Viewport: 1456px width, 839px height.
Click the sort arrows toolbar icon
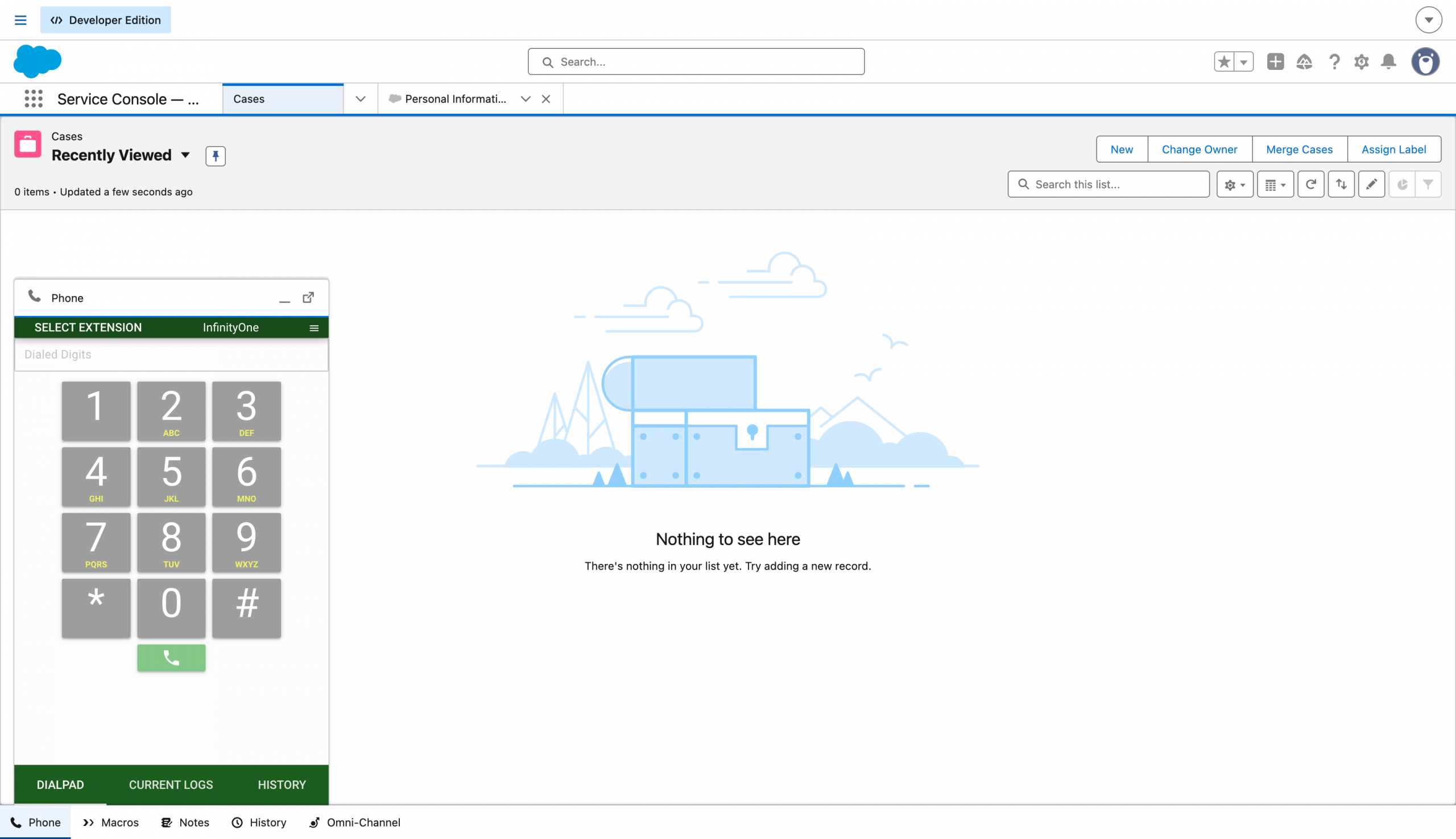coord(1341,184)
